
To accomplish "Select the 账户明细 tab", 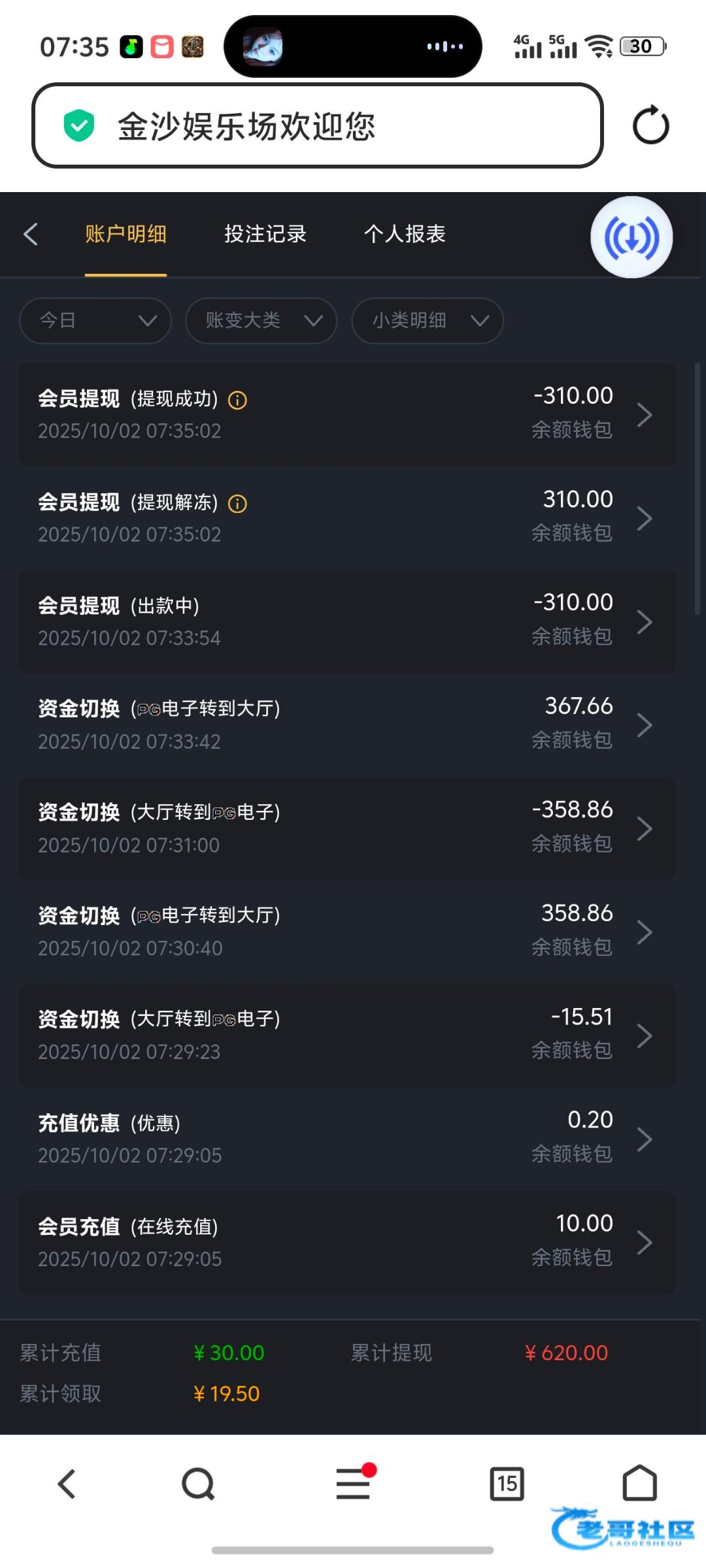I will click(x=126, y=234).
